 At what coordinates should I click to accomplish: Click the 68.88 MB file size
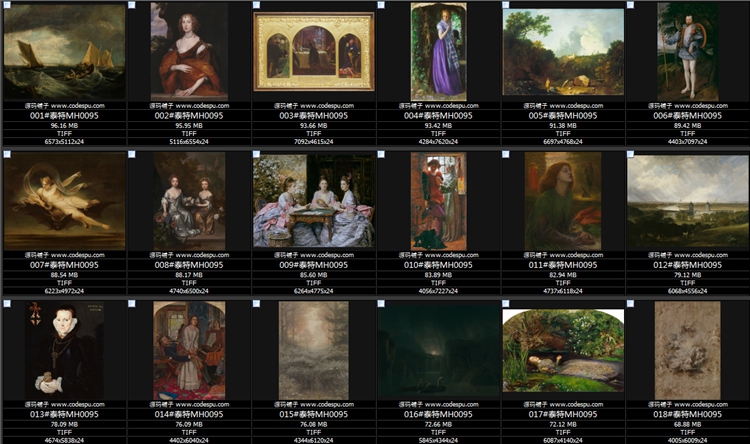click(688, 424)
